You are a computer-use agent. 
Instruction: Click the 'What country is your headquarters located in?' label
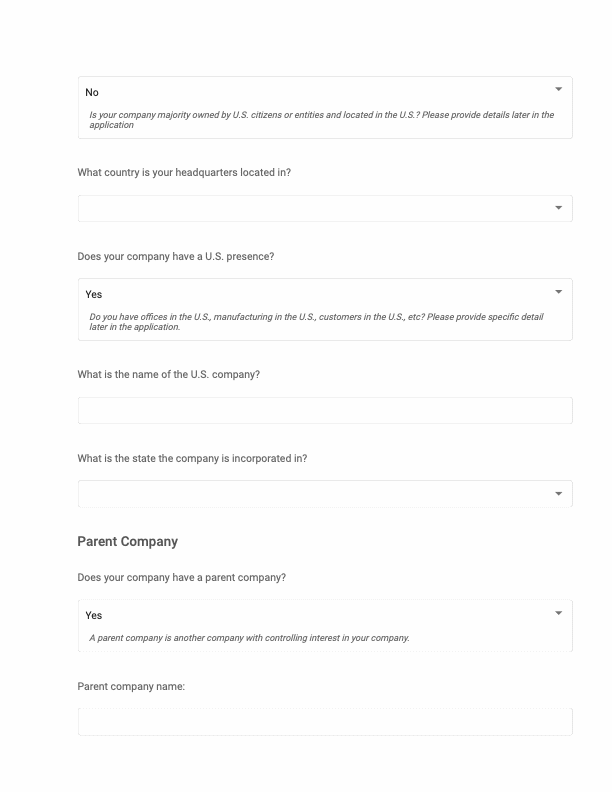pos(184,173)
